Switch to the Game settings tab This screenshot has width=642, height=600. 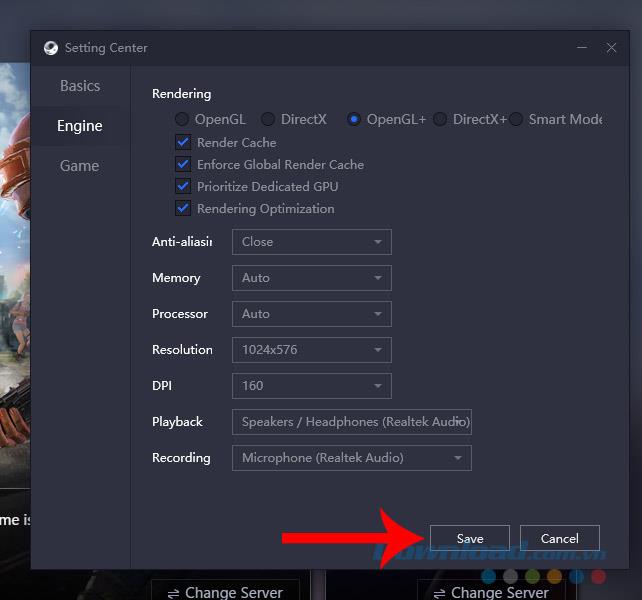tap(80, 166)
